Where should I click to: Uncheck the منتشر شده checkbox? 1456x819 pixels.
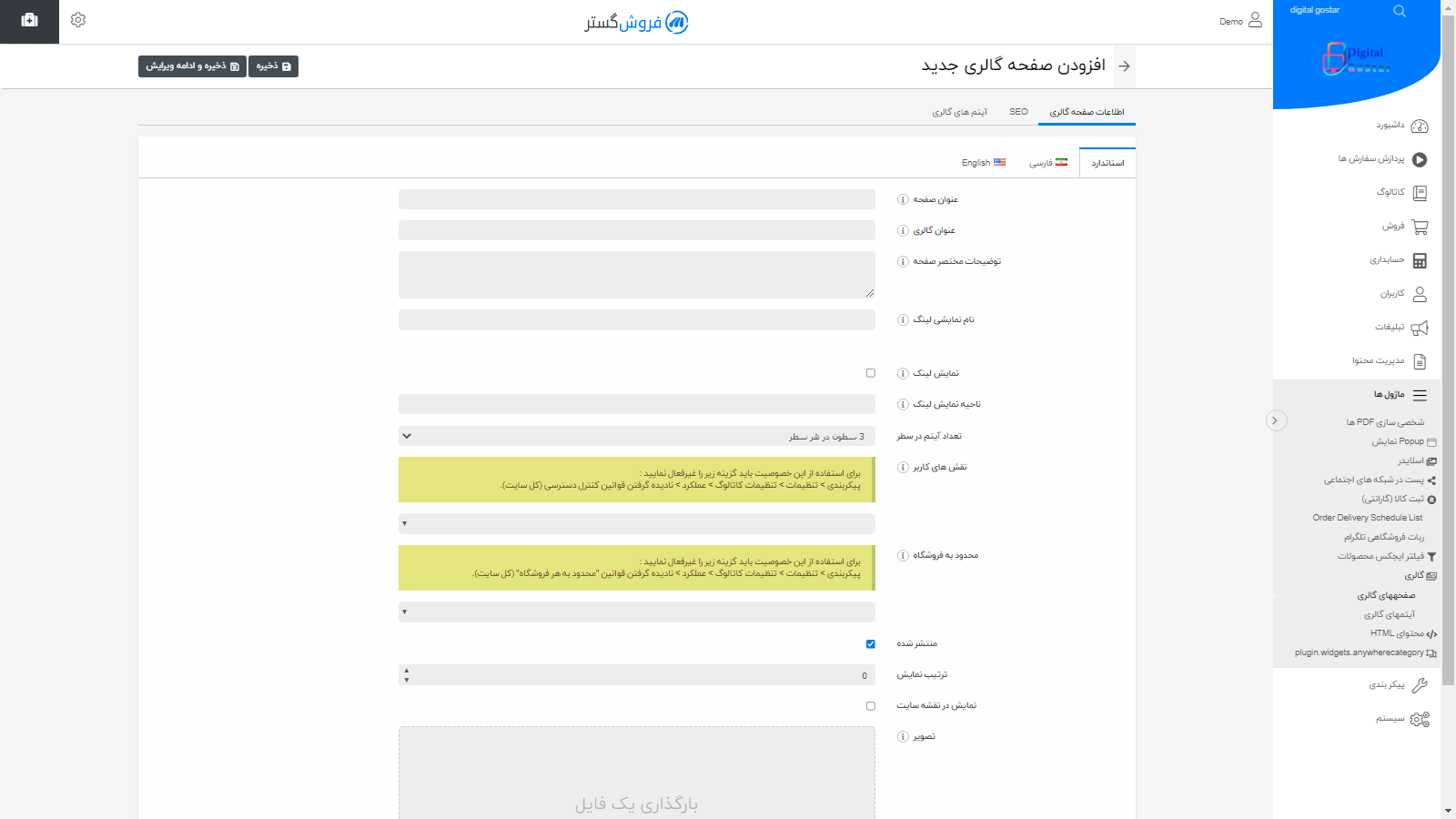coord(871,644)
